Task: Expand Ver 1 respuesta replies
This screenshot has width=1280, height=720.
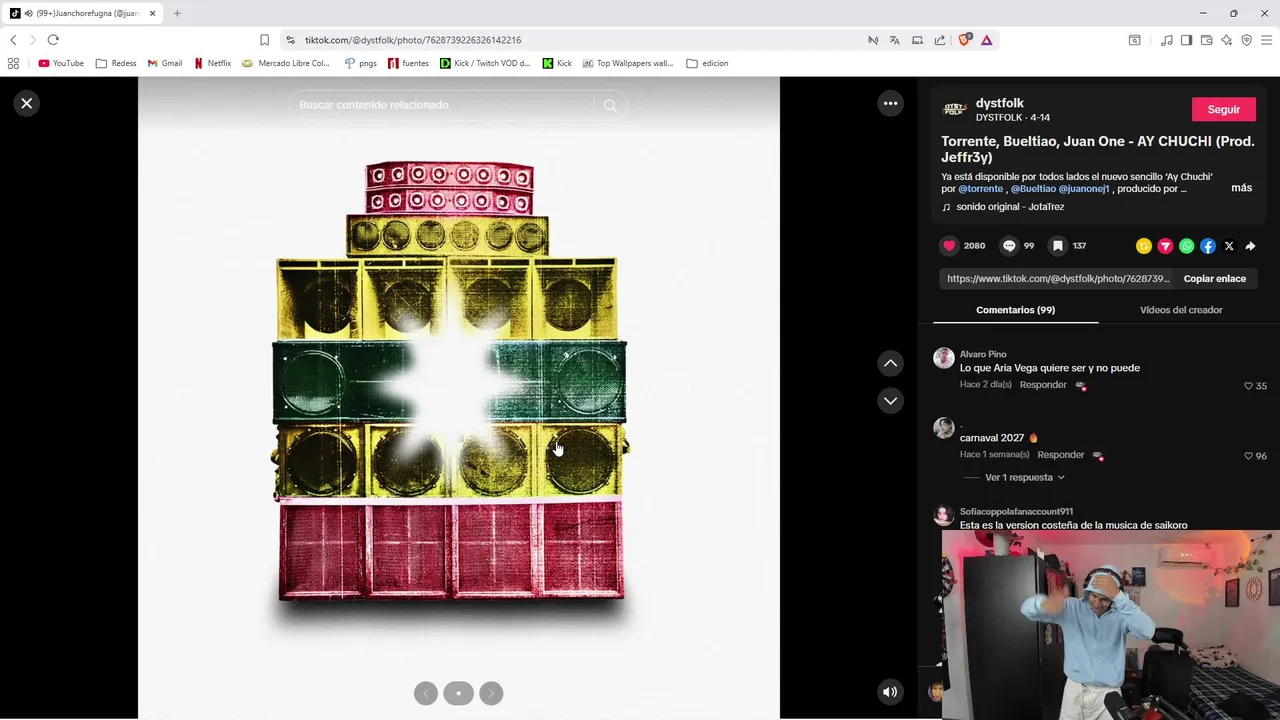Action: tap(1024, 478)
